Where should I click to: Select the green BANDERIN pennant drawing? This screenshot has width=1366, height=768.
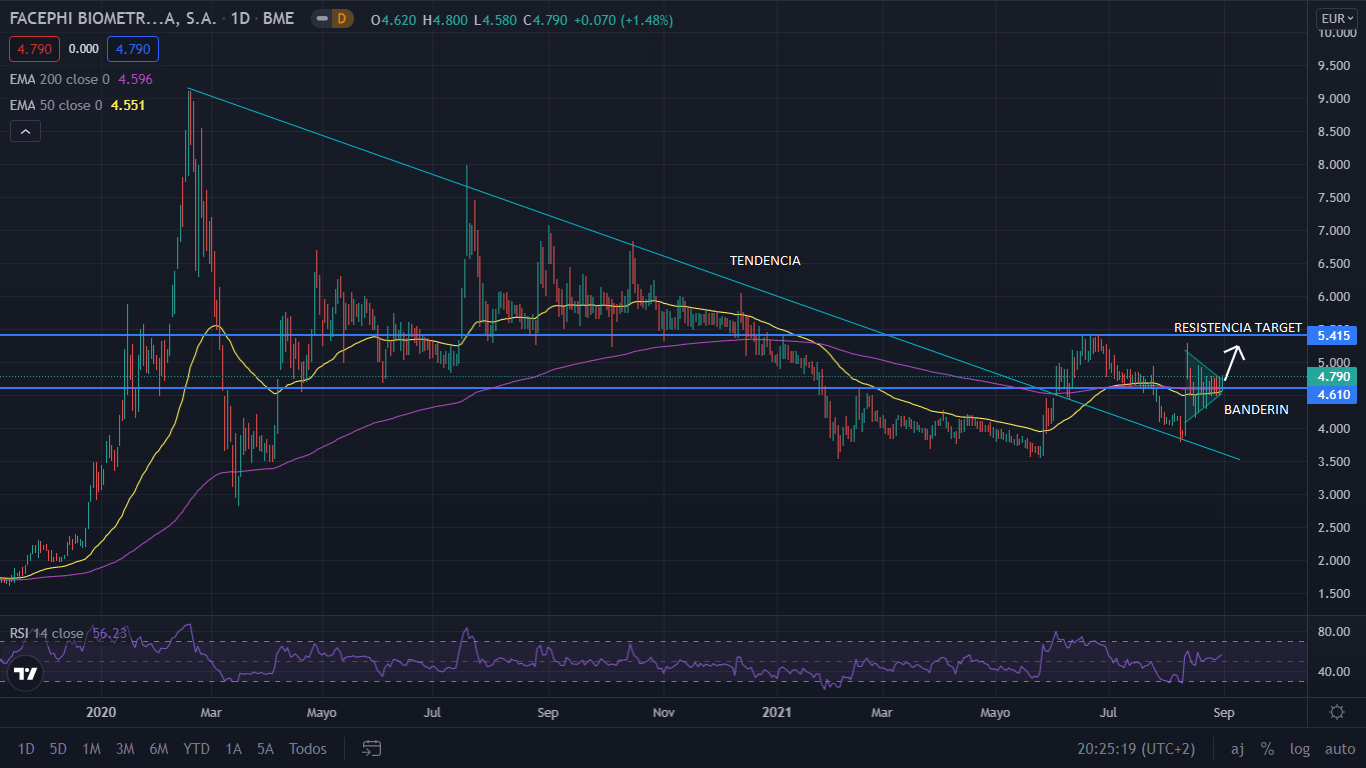click(x=1203, y=385)
